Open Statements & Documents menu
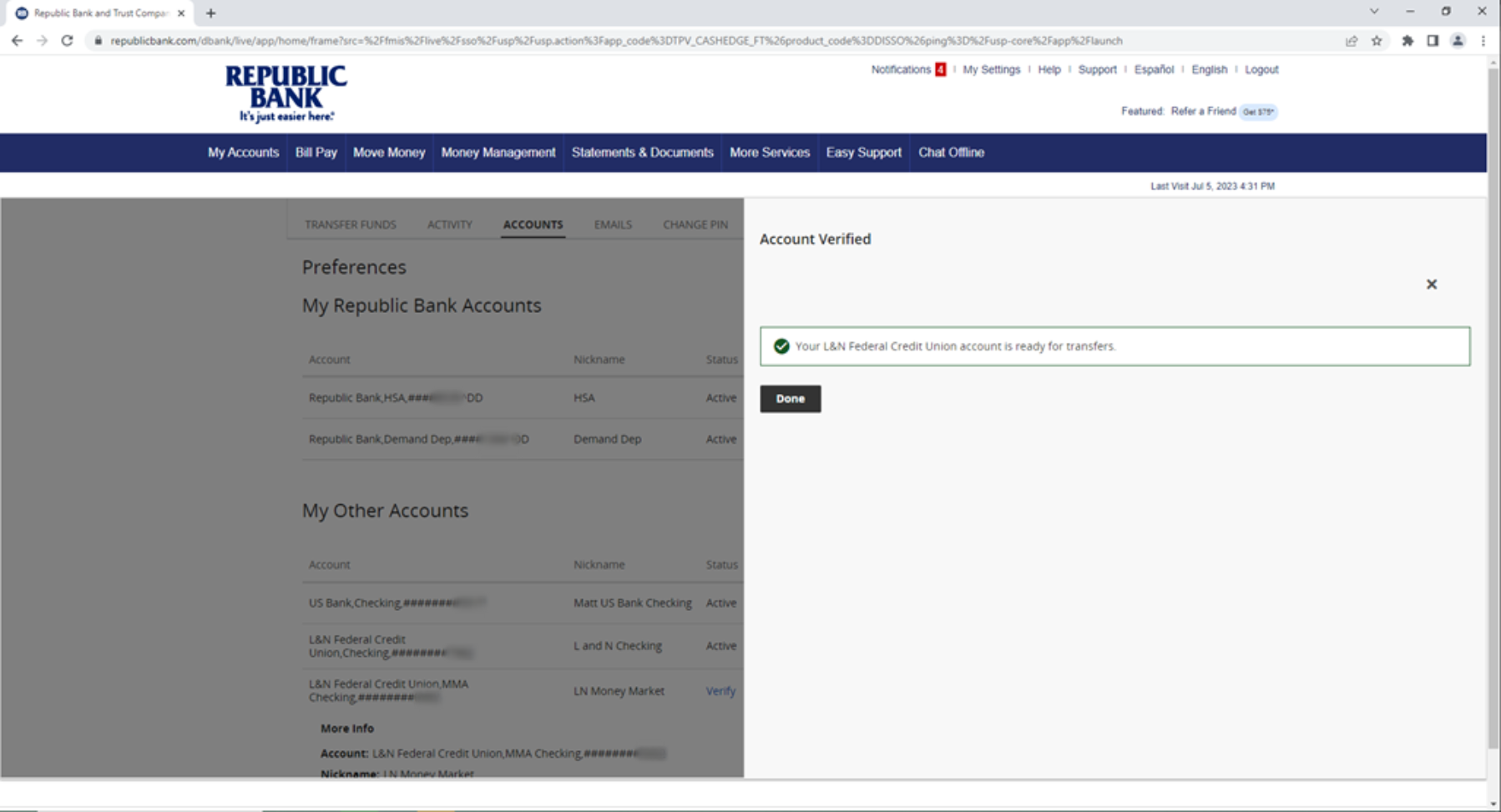This screenshot has width=1501, height=812. [642, 153]
